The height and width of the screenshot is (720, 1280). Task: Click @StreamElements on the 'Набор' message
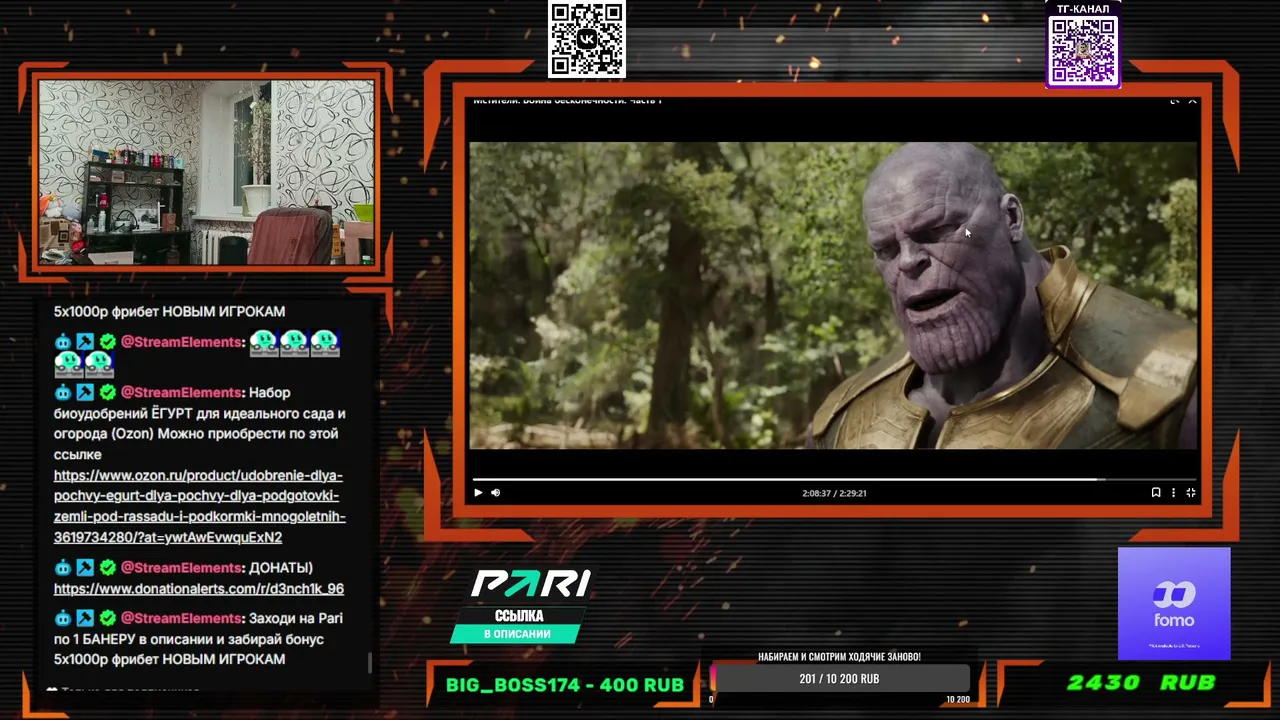click(x=181, y=392)
